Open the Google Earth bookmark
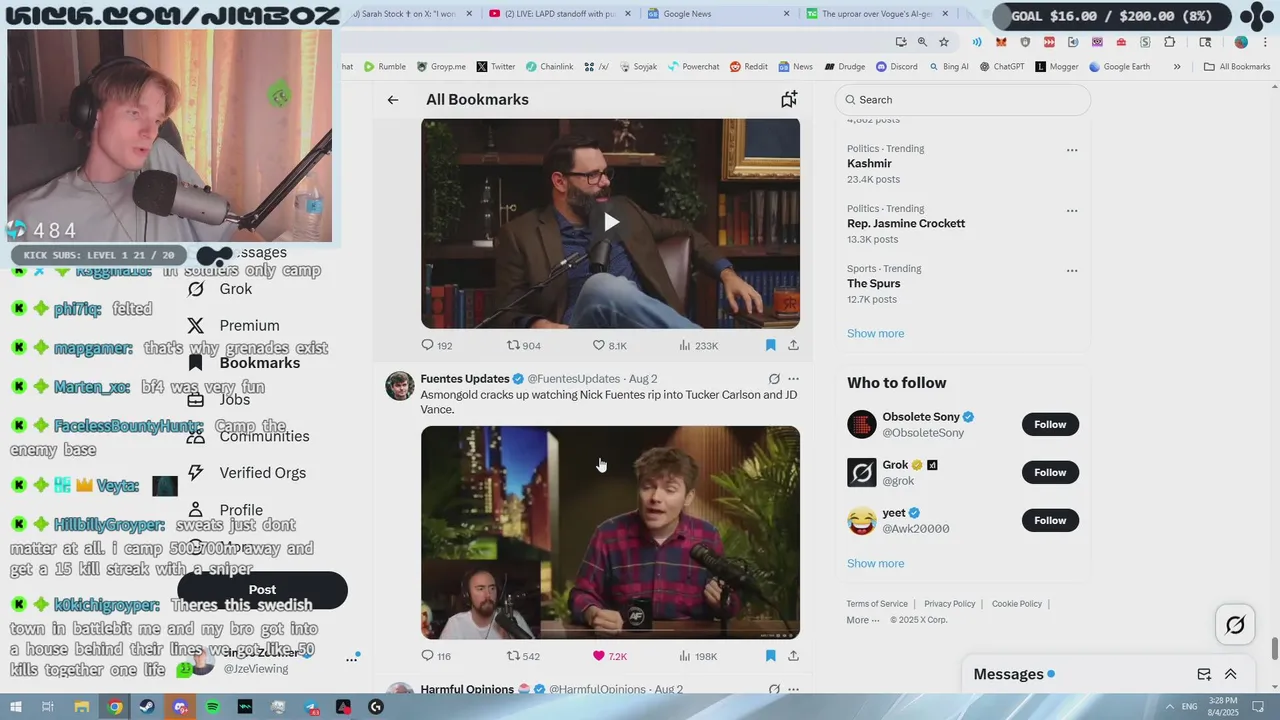The width and height of the screenshot is (1280, 720). click(1120, 67)
